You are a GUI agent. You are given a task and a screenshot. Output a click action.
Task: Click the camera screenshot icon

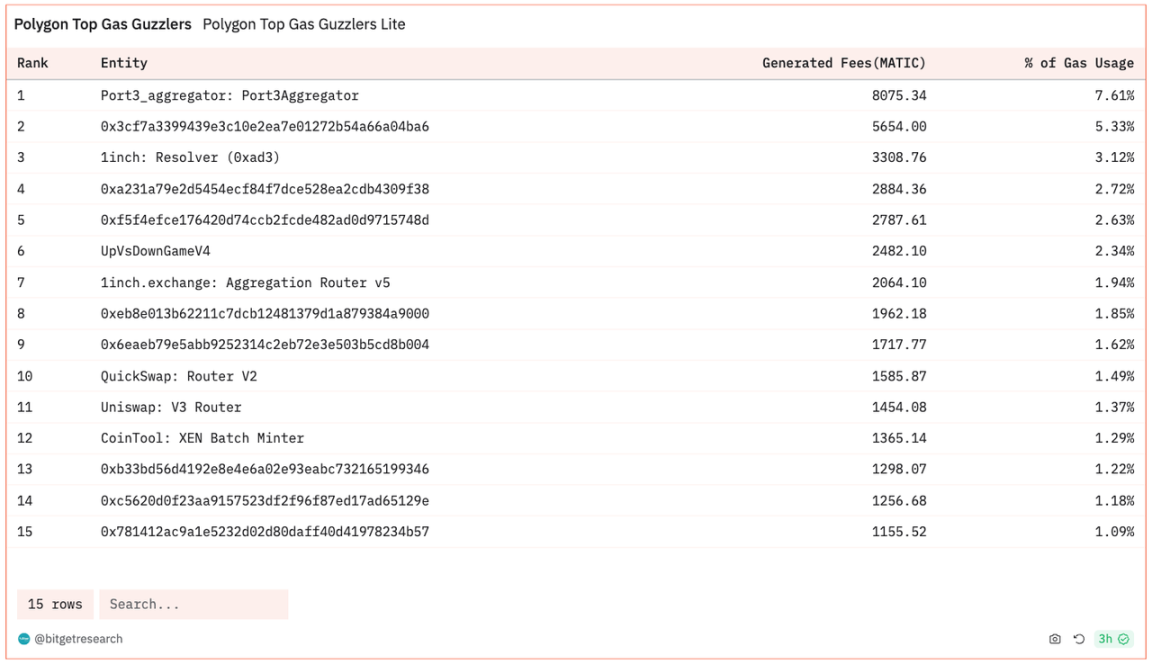coord(1054,639)
